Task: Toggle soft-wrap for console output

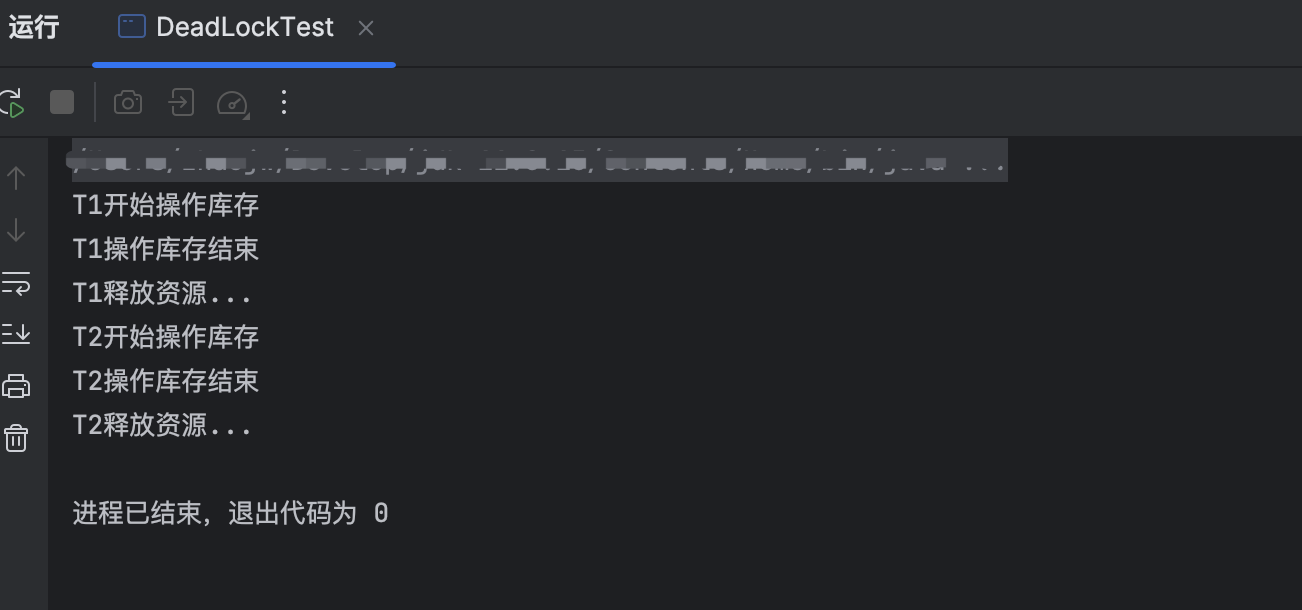Action: [x=16, y=282]
